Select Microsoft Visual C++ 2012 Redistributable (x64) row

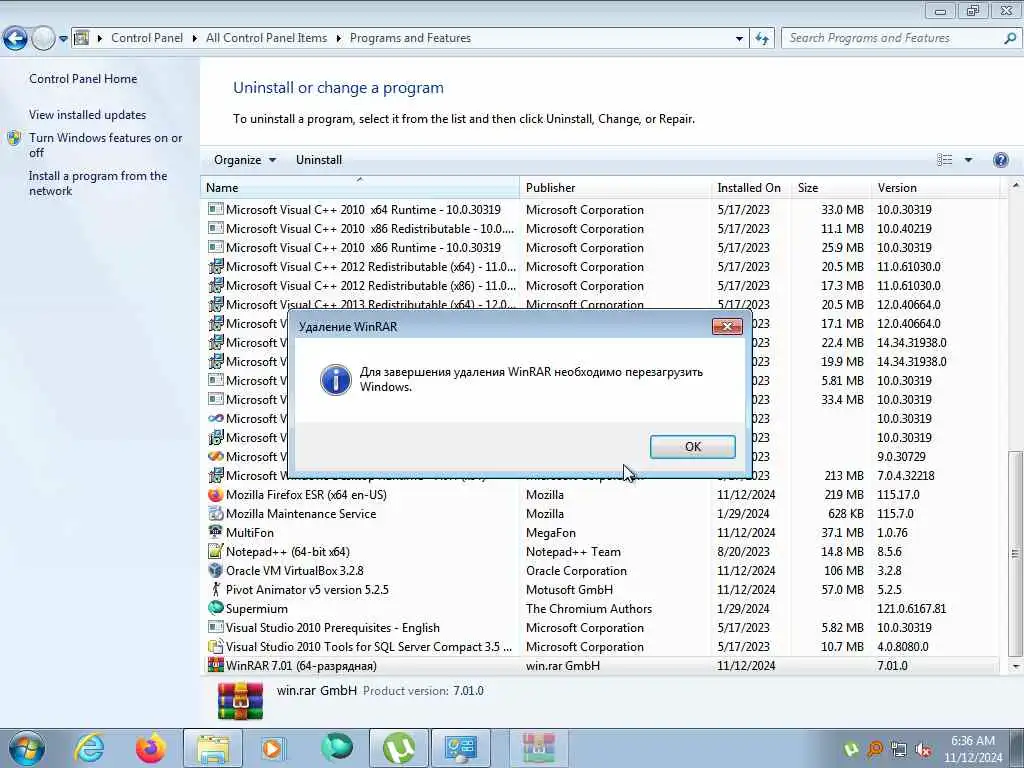[601, 266]
